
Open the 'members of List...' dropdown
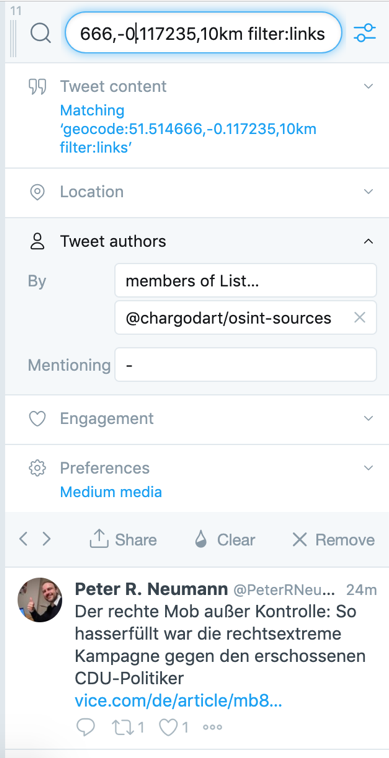(x=245, y=280)
